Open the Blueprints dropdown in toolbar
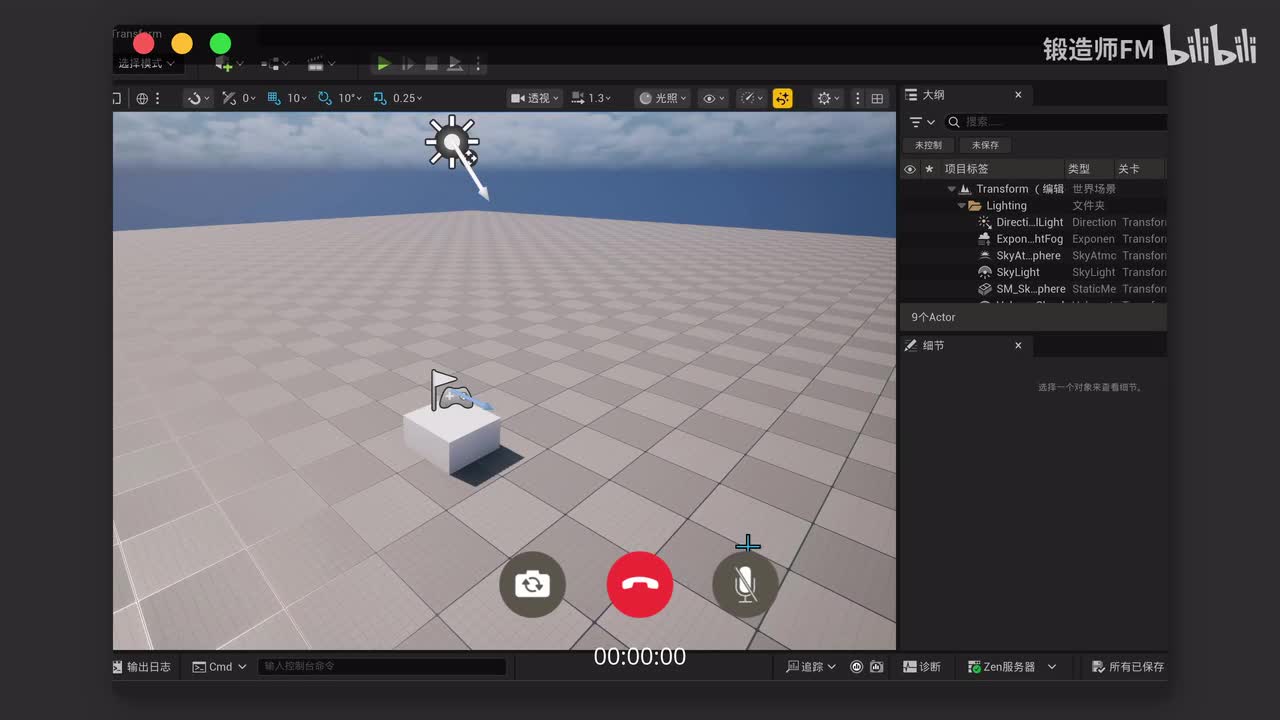This screenshot has height=720, width=1280. (275, 64)
